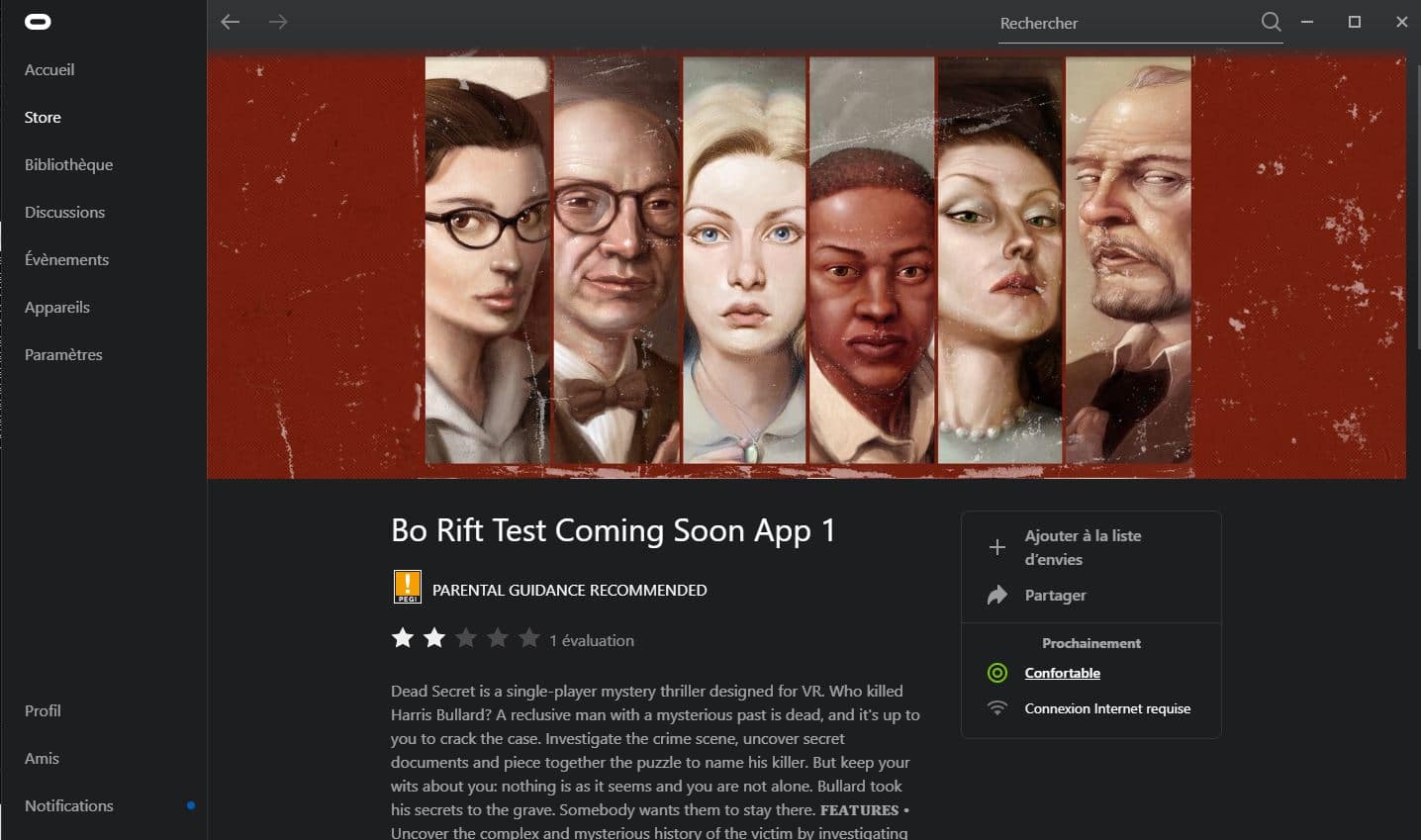
Task: Click the Dead Secret description paragraph
Action: [x=655, y=760]
